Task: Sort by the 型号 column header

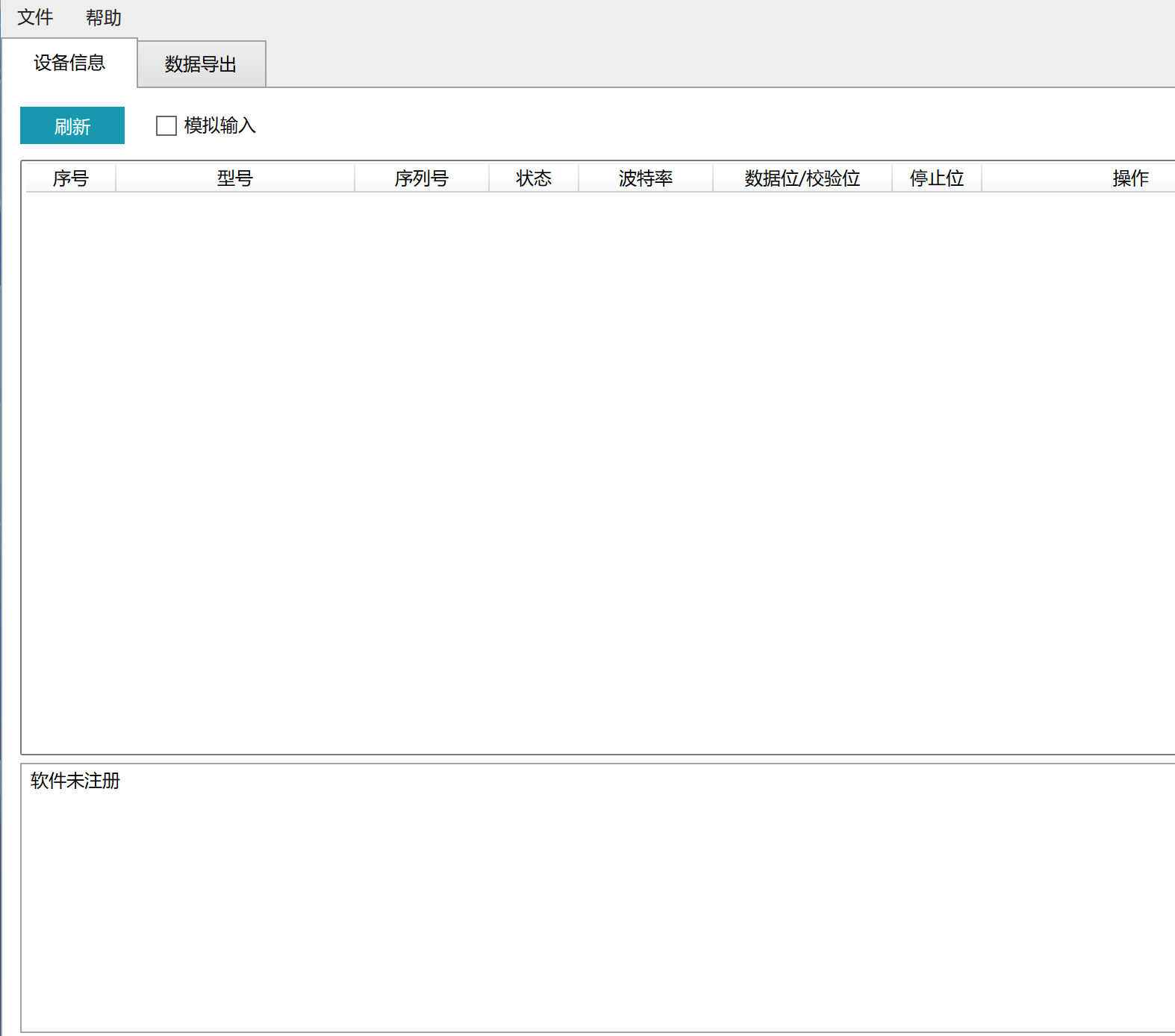Action: (x=235, y=178)
